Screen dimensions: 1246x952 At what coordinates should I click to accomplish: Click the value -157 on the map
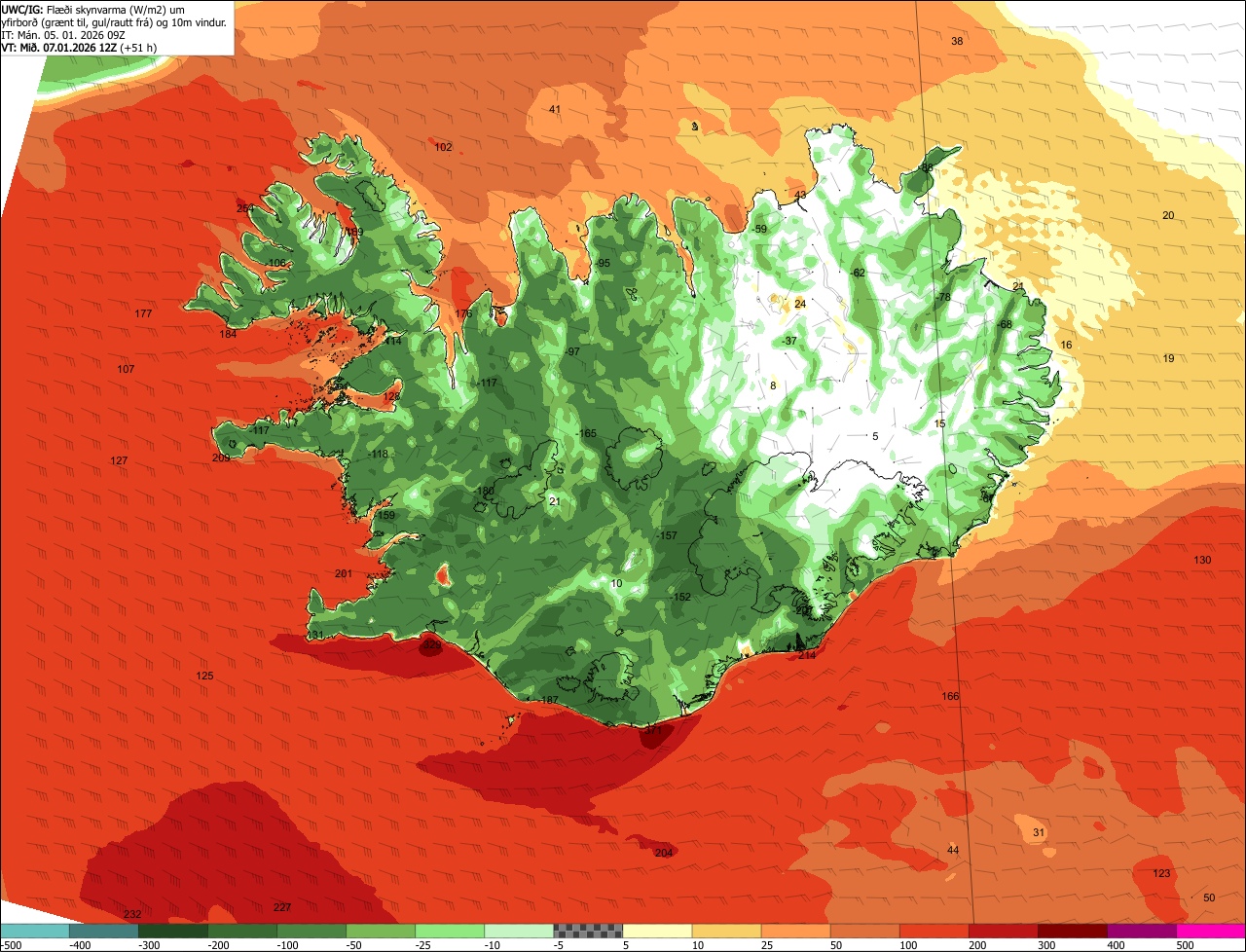coord(667,536)
